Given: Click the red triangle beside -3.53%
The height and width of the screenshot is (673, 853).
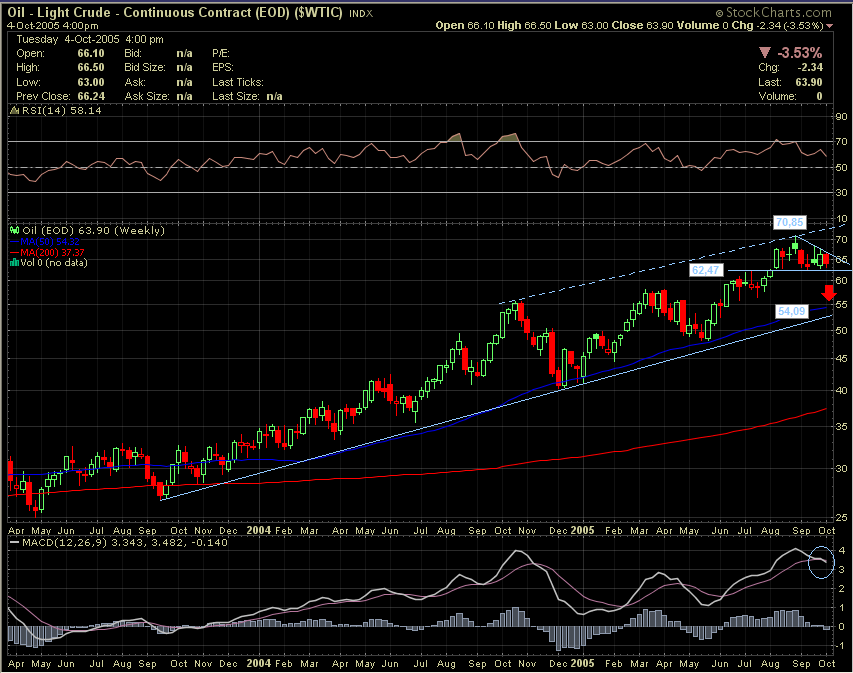Looking at the screenshot, I should point(764,50).
